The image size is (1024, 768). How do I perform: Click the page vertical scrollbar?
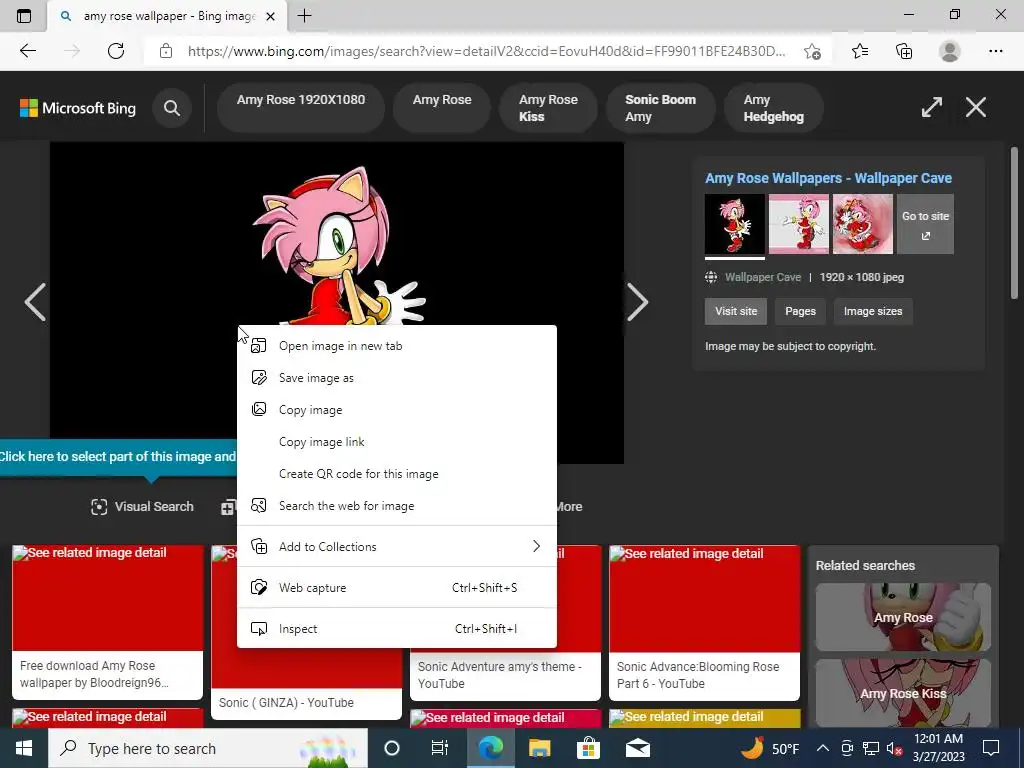click(x=1014, y=222)
